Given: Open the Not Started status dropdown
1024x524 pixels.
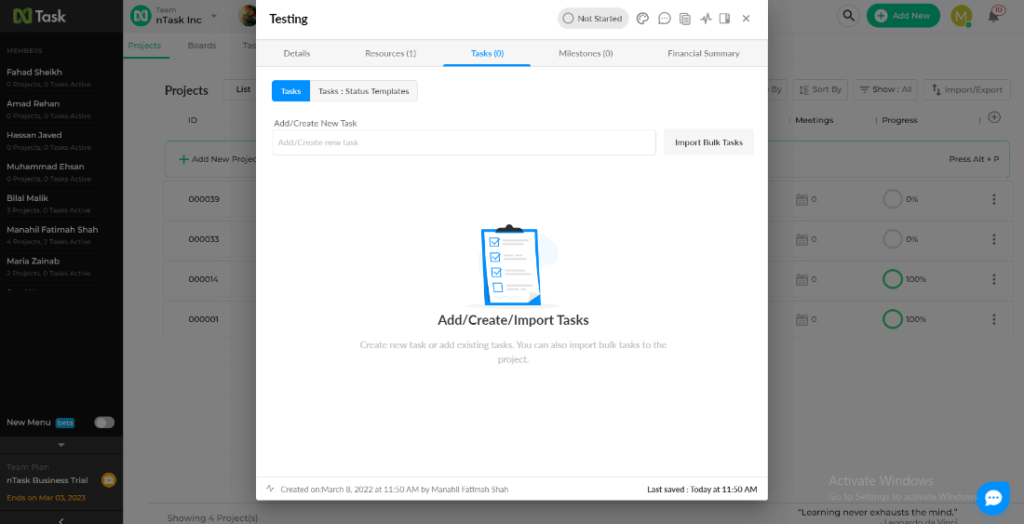Looking at the screenshot, I should [593, 18].
